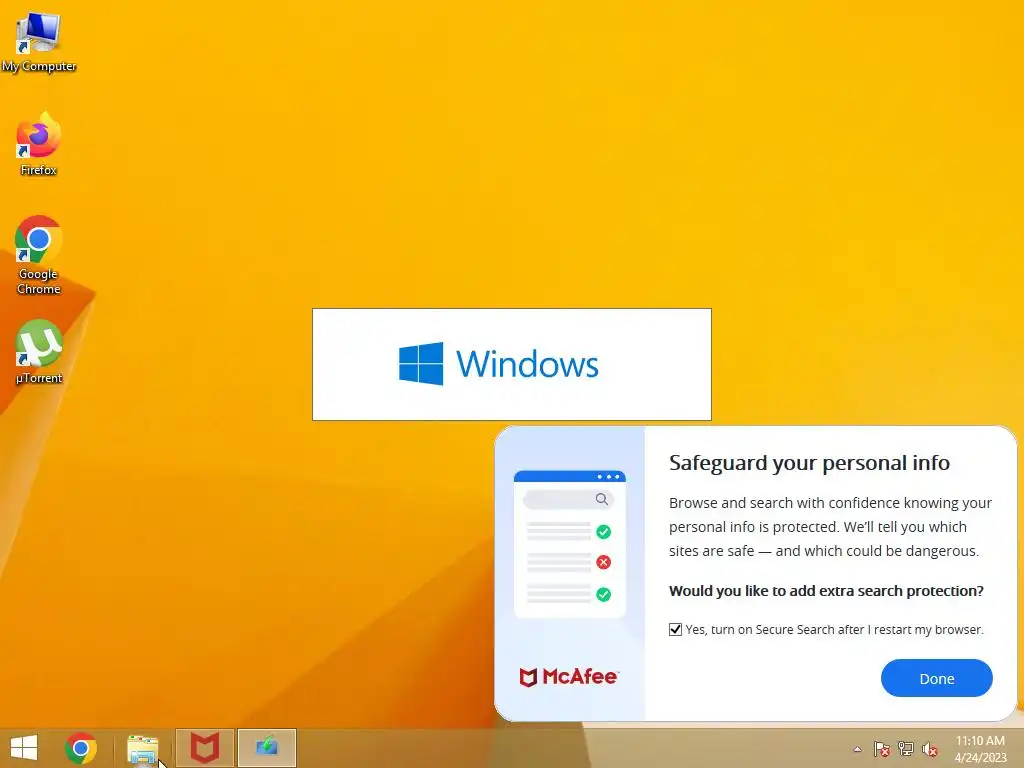Click the 'Safeguard your personal info' heading

tap(809, 463)
